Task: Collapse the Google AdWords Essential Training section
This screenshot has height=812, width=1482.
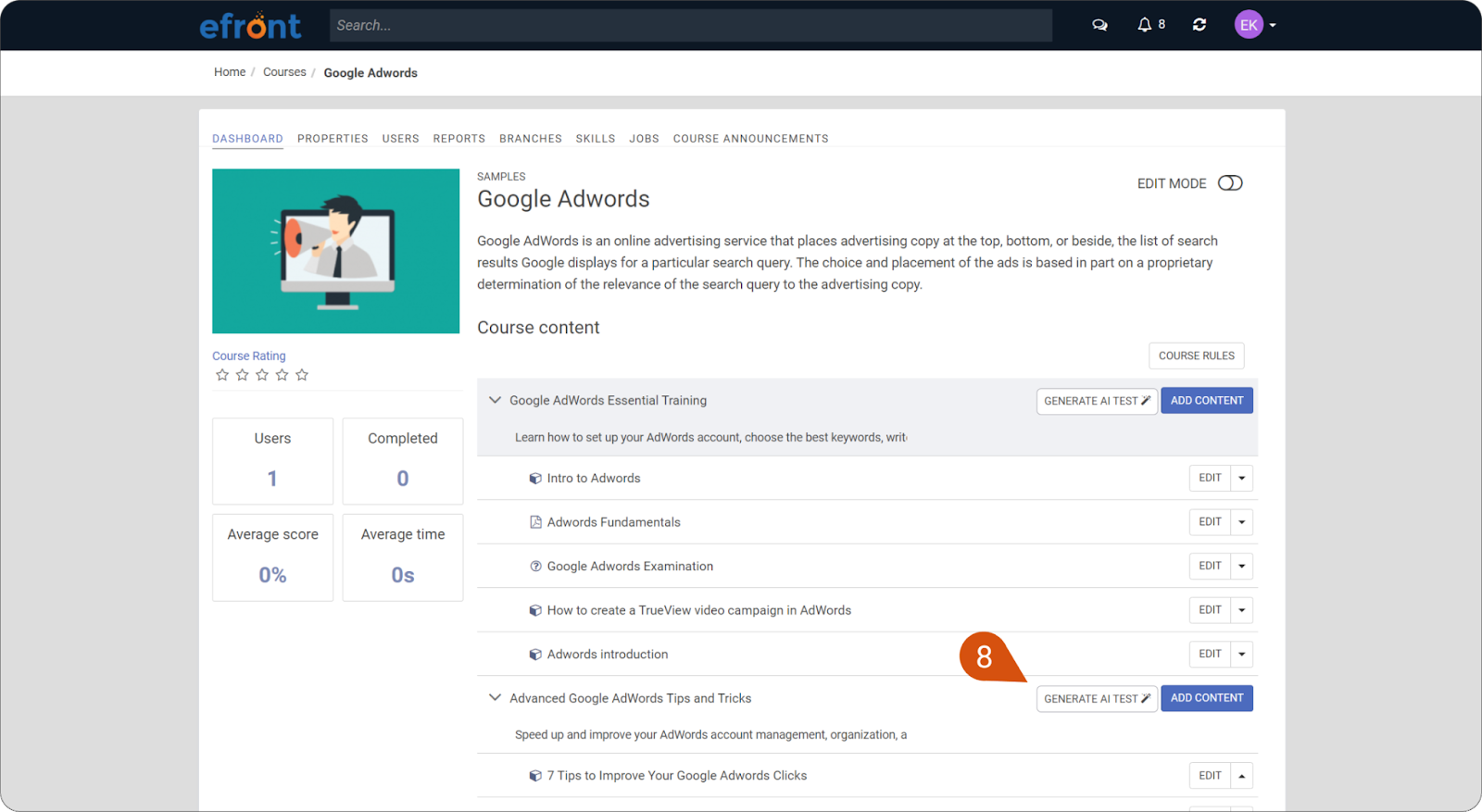Action: click(495, 400)
